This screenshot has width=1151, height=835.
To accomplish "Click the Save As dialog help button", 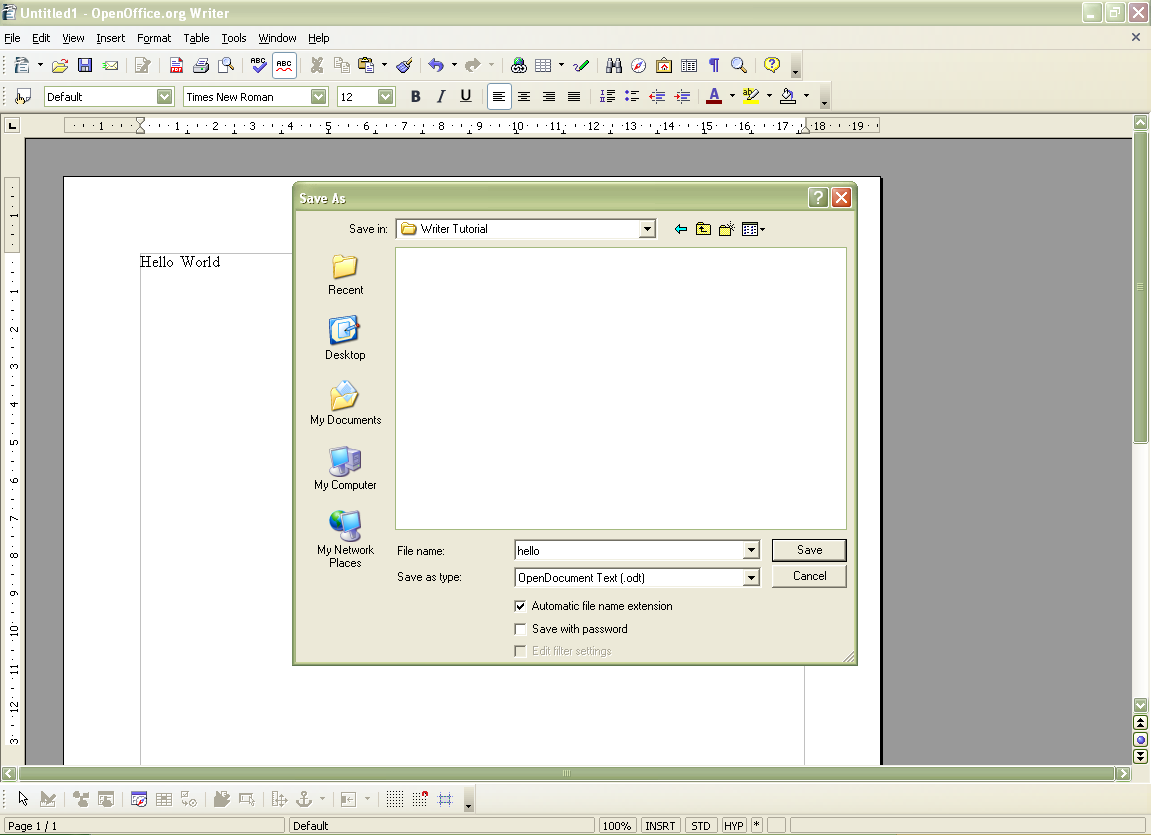I will point(818,197).
